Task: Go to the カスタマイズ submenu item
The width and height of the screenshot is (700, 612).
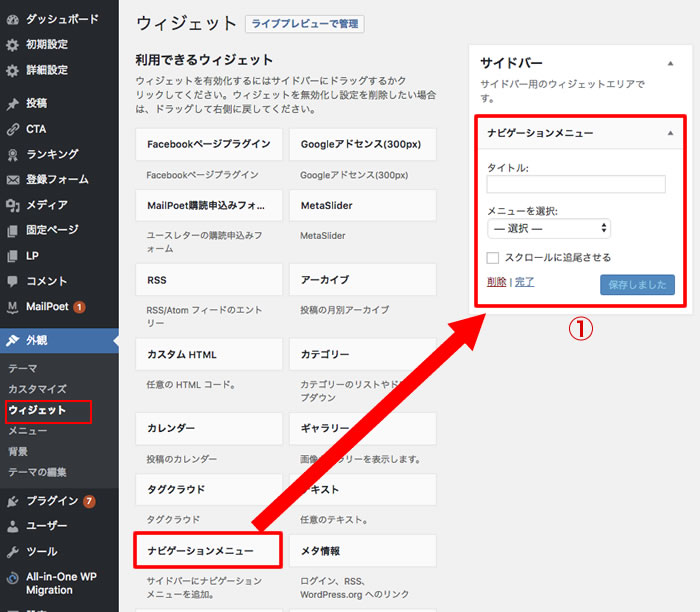Action: tap(37, 388)
